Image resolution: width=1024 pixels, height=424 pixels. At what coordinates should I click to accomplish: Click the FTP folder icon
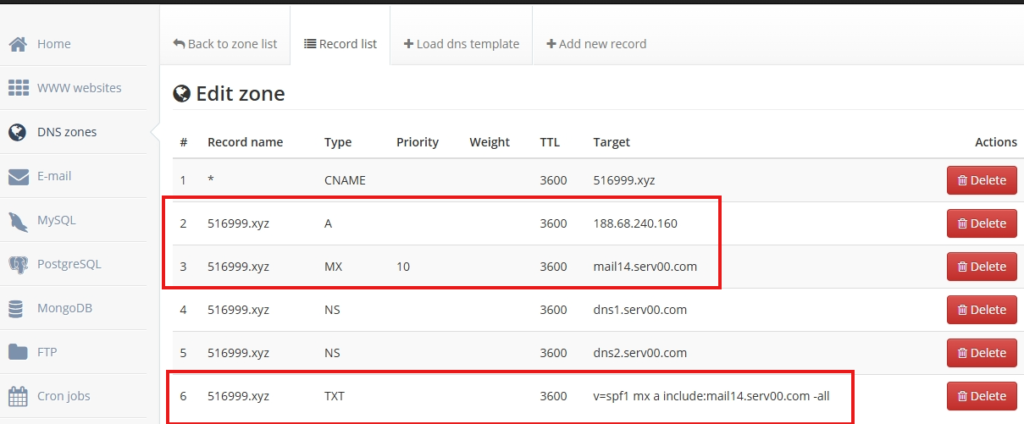(18, 352)
